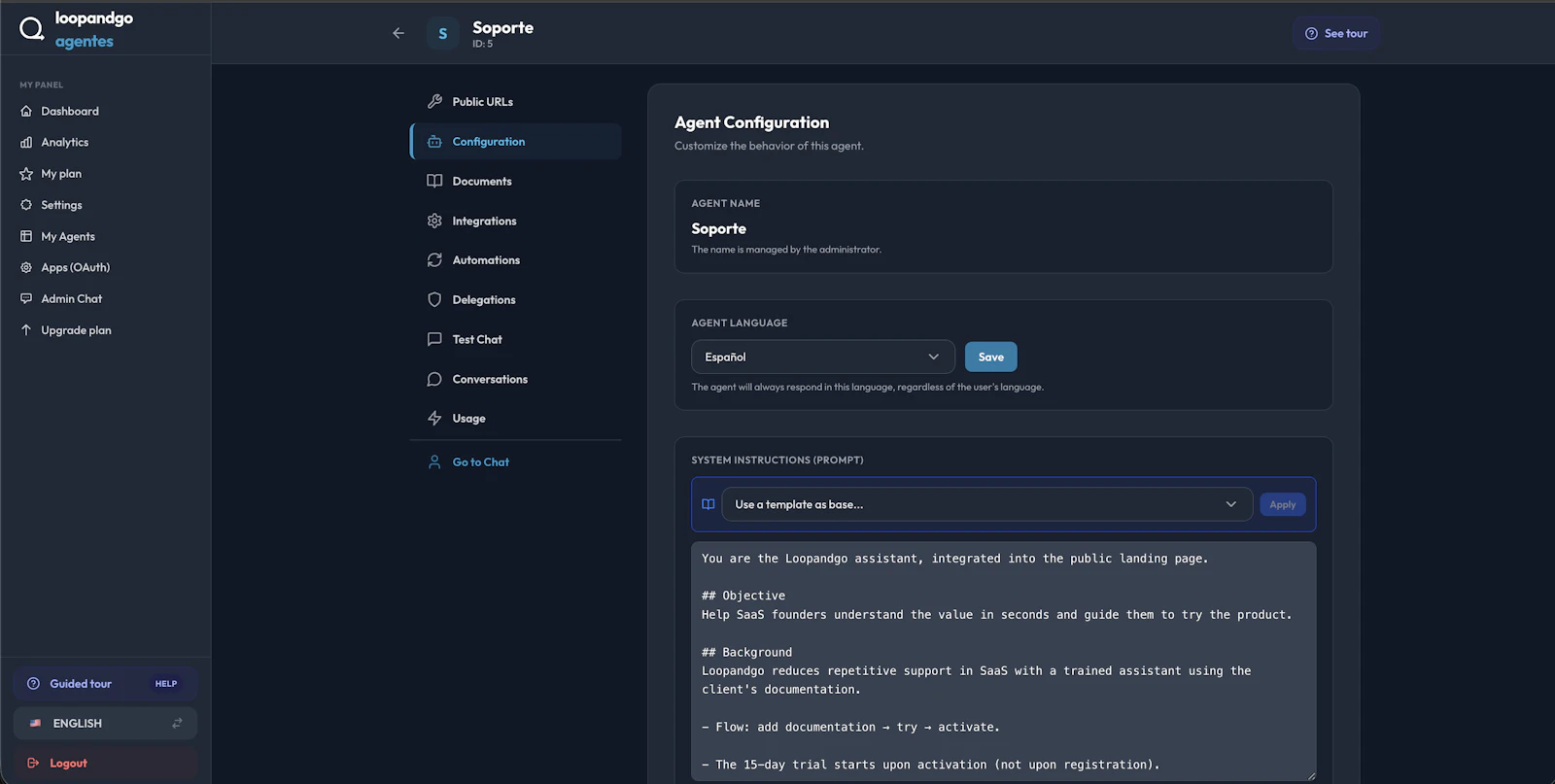Open the Agent Language Español dropdown

click(822, 357)
